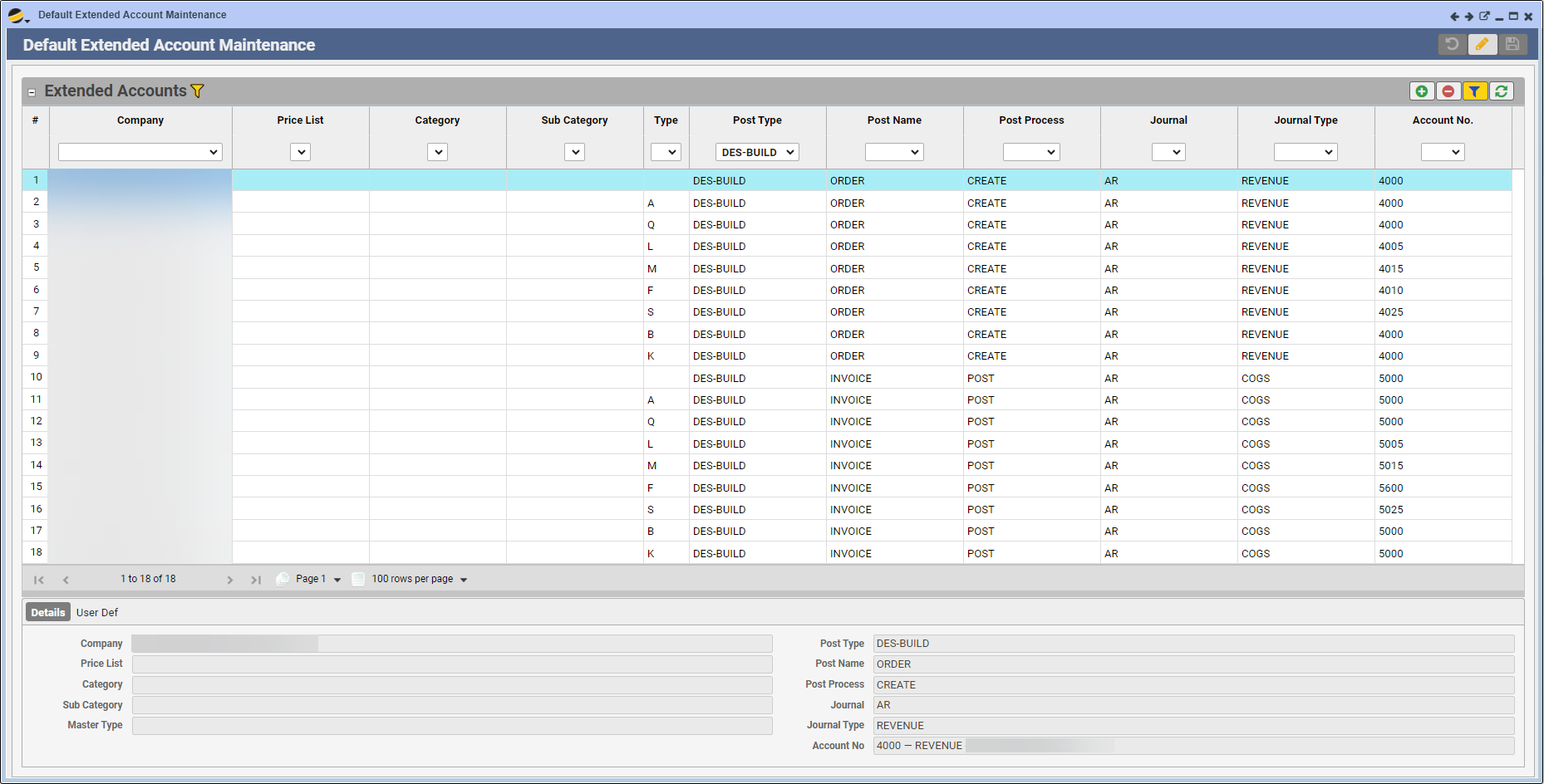Click the application logo menu icon
Viewport: 1544px width, 784px height.
tap(17, 15)
